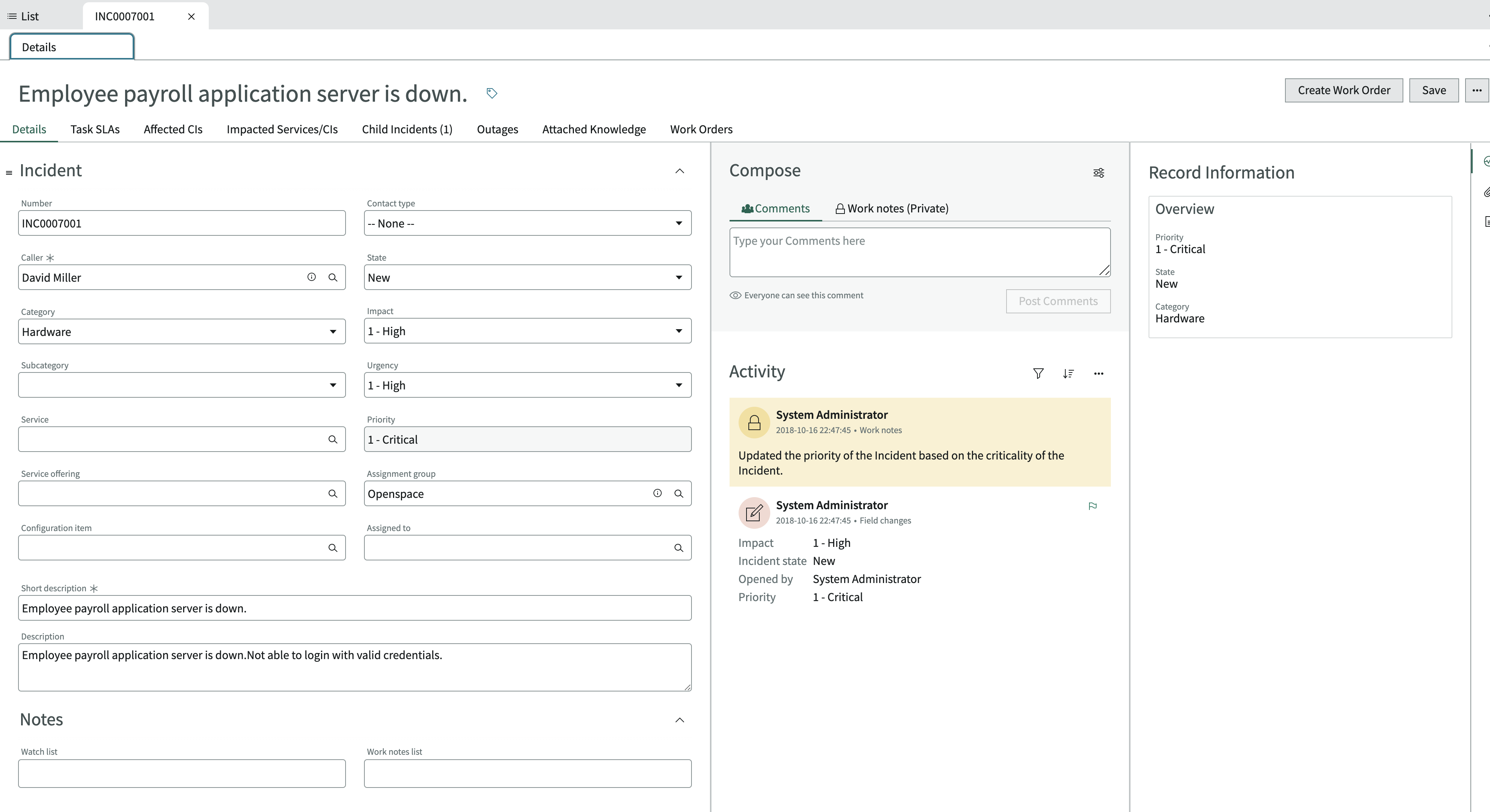Click the top Details tab button
The height and width of the screenshot is (812, 1490).
(72, 47)
